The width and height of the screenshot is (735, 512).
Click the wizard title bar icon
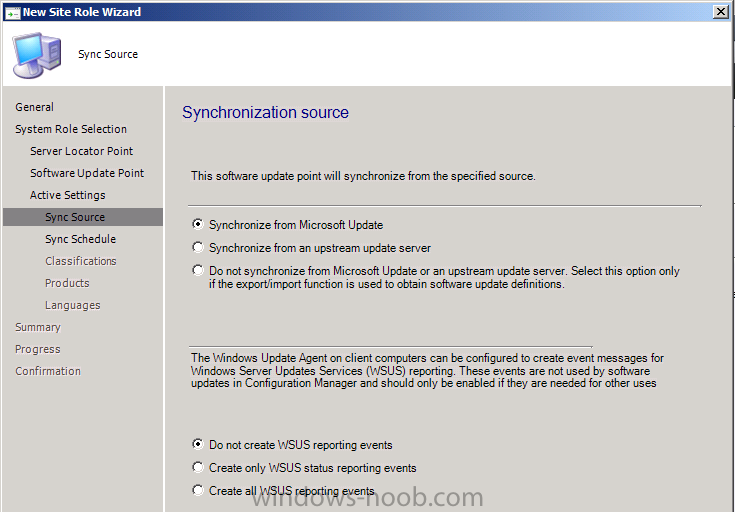[x=12, y=12]
